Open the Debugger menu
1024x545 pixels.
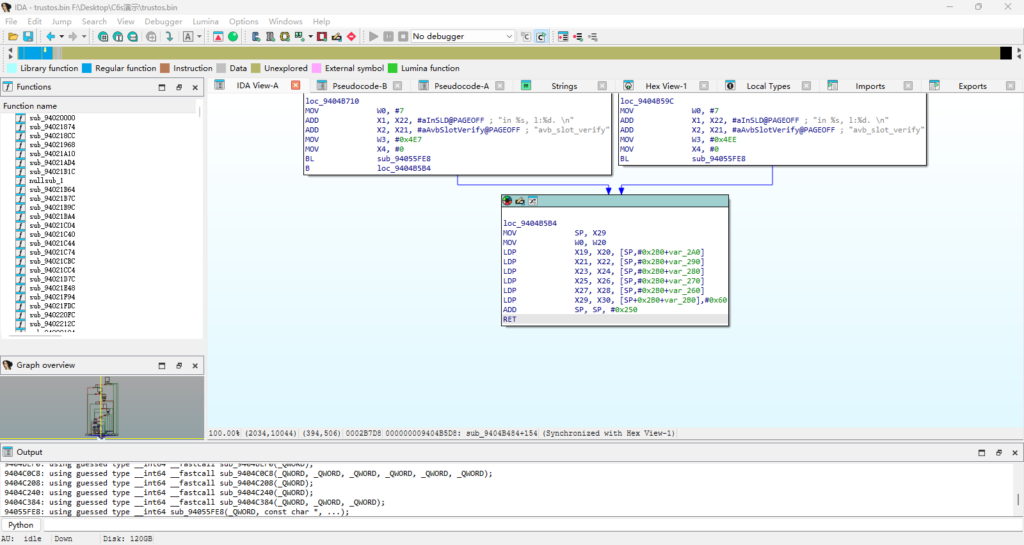pyautogui.click(x=163, y=21)
